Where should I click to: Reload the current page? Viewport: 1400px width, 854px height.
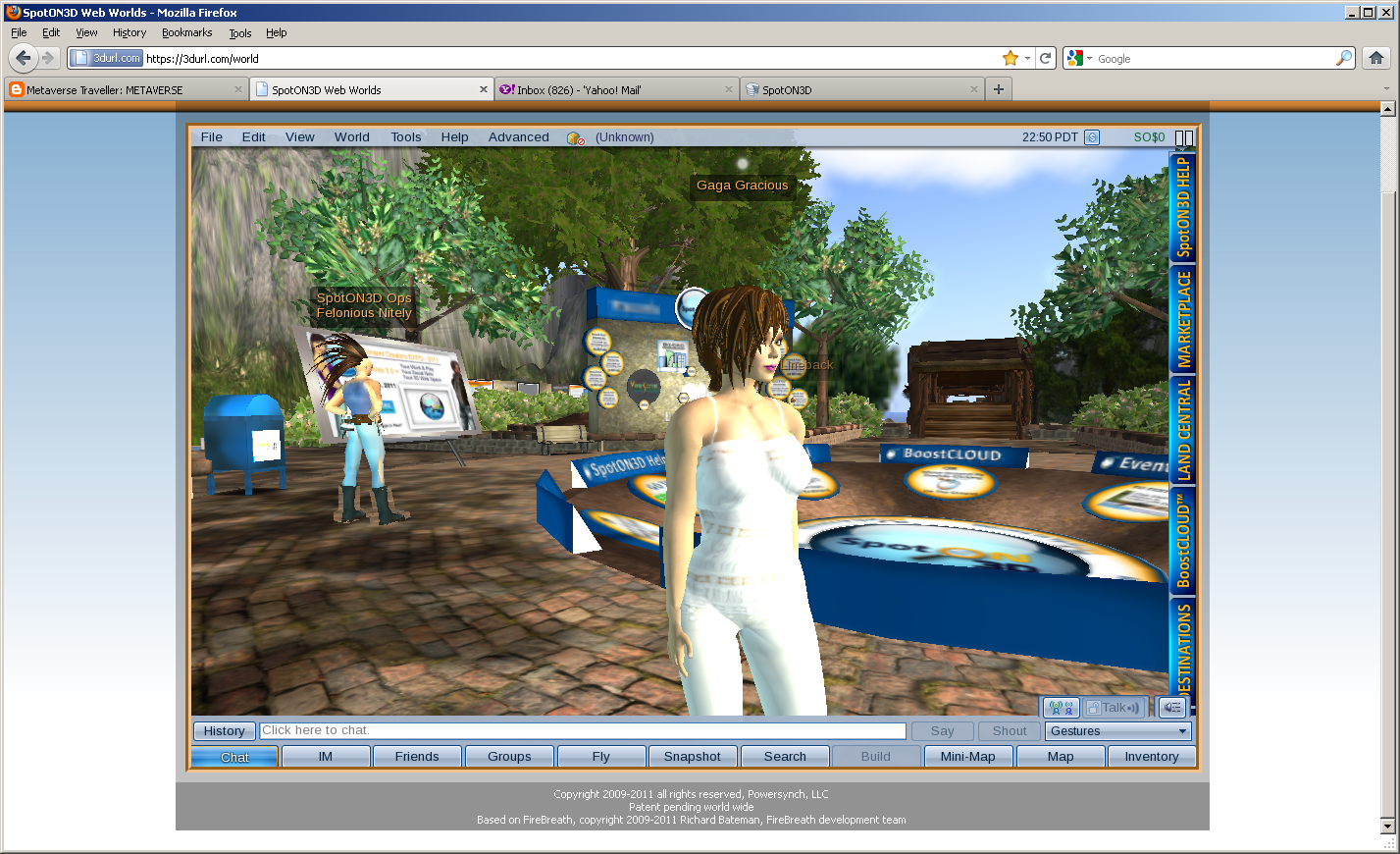pos(1046,58)
